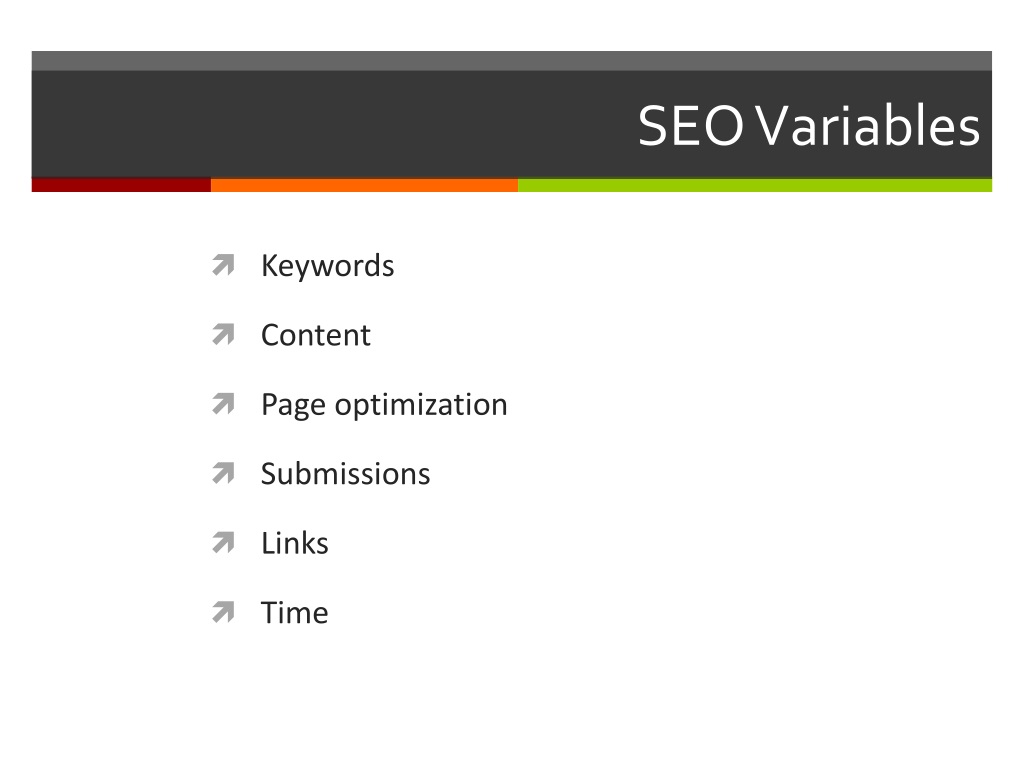Click the dark title banner's empty left area

point(327,124)
